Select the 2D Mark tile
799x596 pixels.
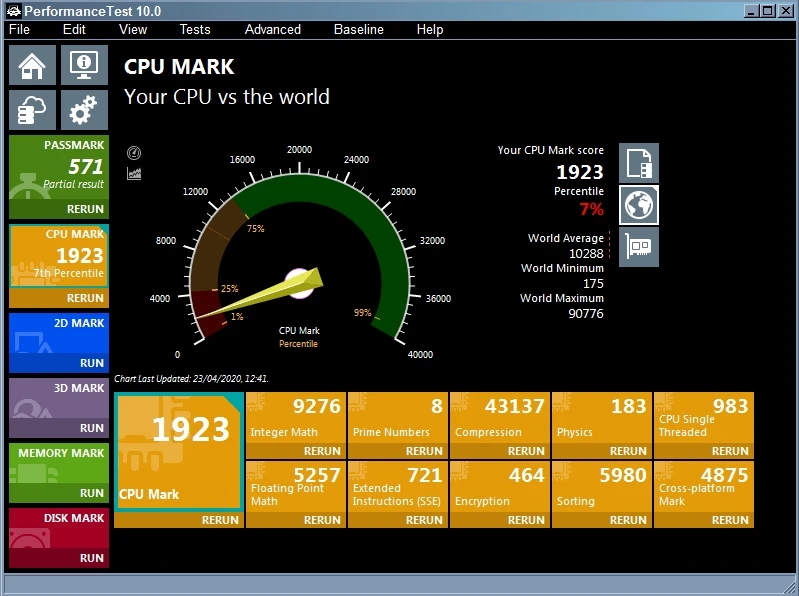(x=59, y=333)
